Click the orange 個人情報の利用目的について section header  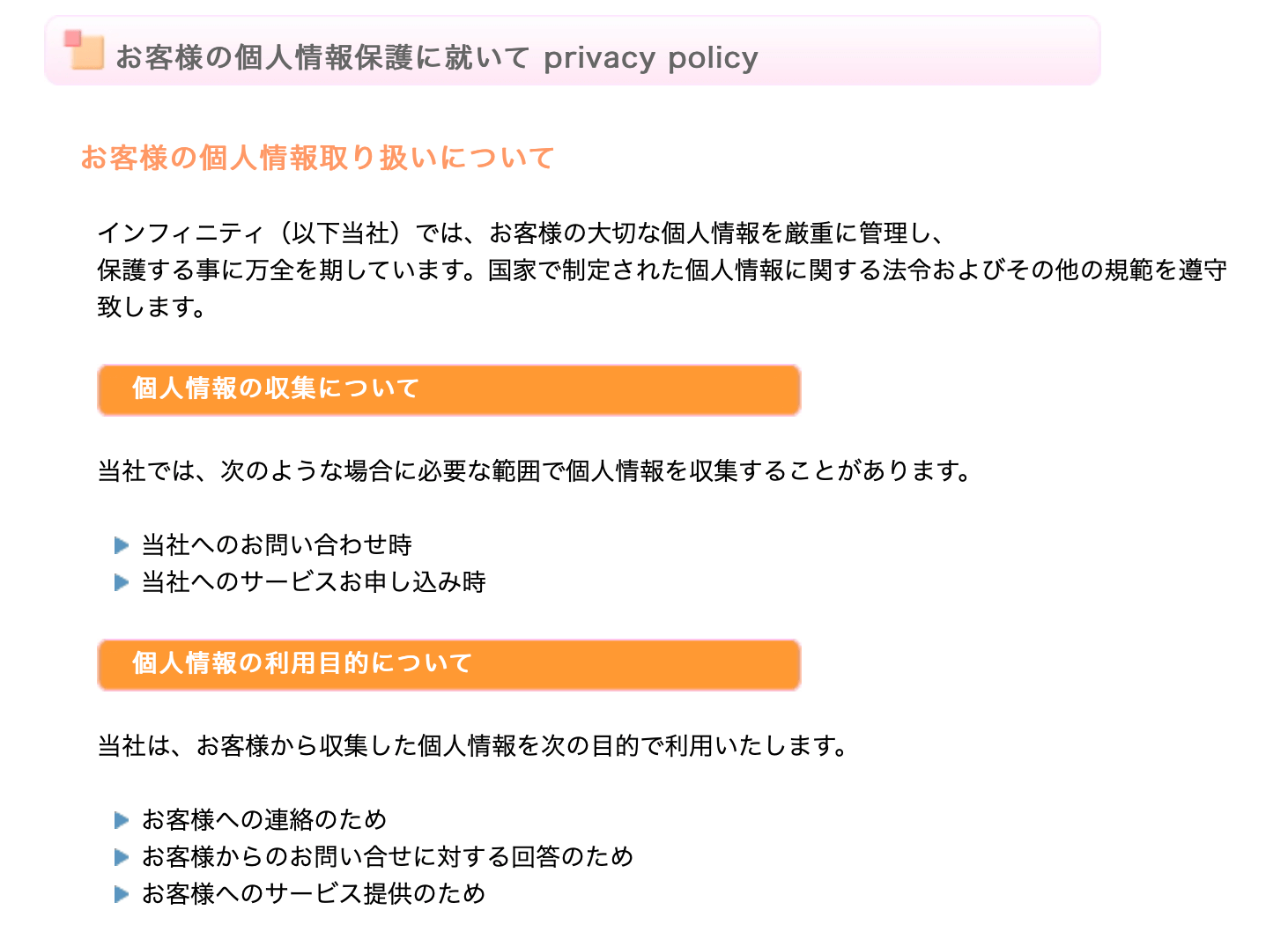pos(448,664)
